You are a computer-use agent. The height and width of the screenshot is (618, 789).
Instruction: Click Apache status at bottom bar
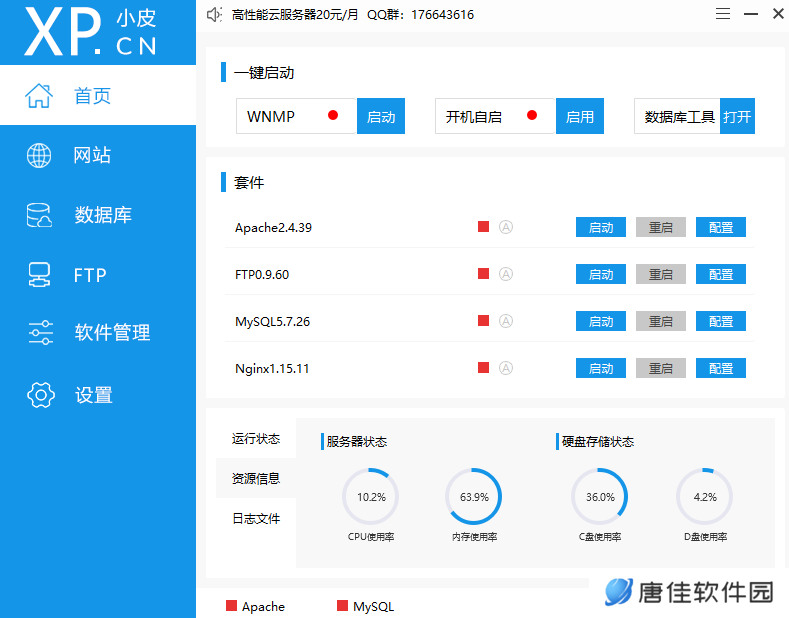tap(256, 606)
